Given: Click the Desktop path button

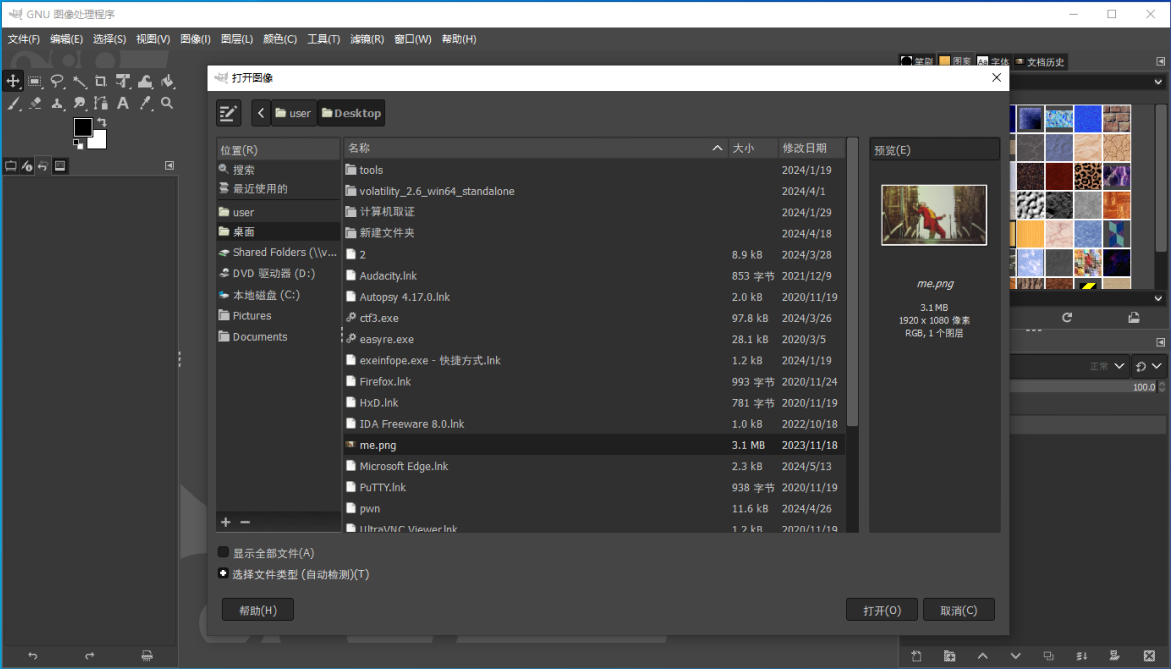Looking at the screenshot, I should pos(351,113).
